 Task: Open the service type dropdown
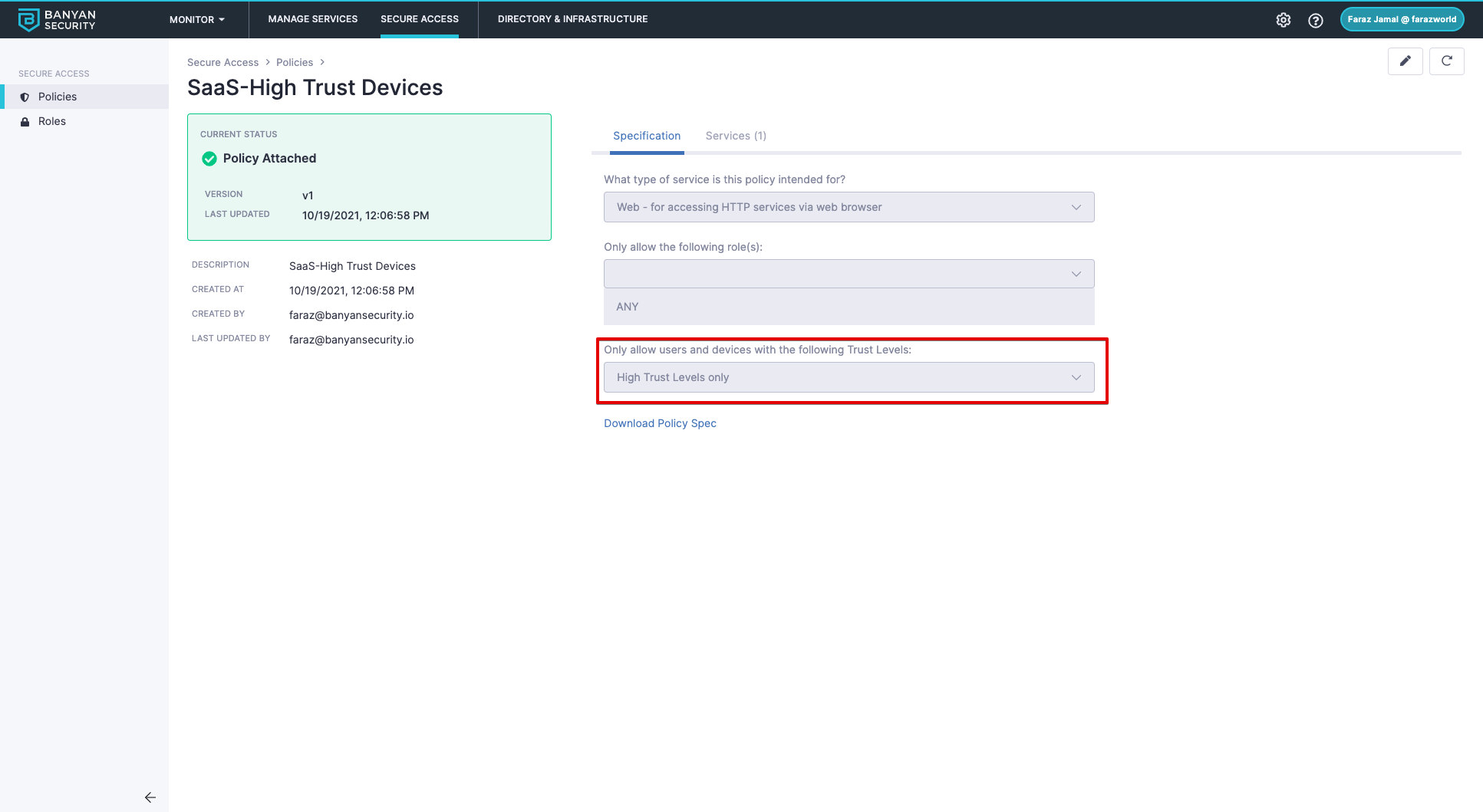[x=849, y=207]
